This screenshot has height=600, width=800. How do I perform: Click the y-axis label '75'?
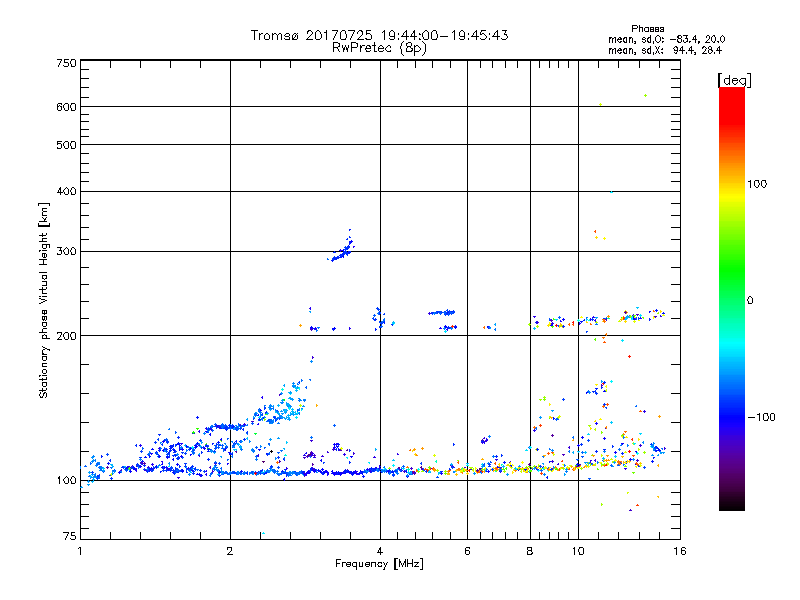[x=70, y=536]
